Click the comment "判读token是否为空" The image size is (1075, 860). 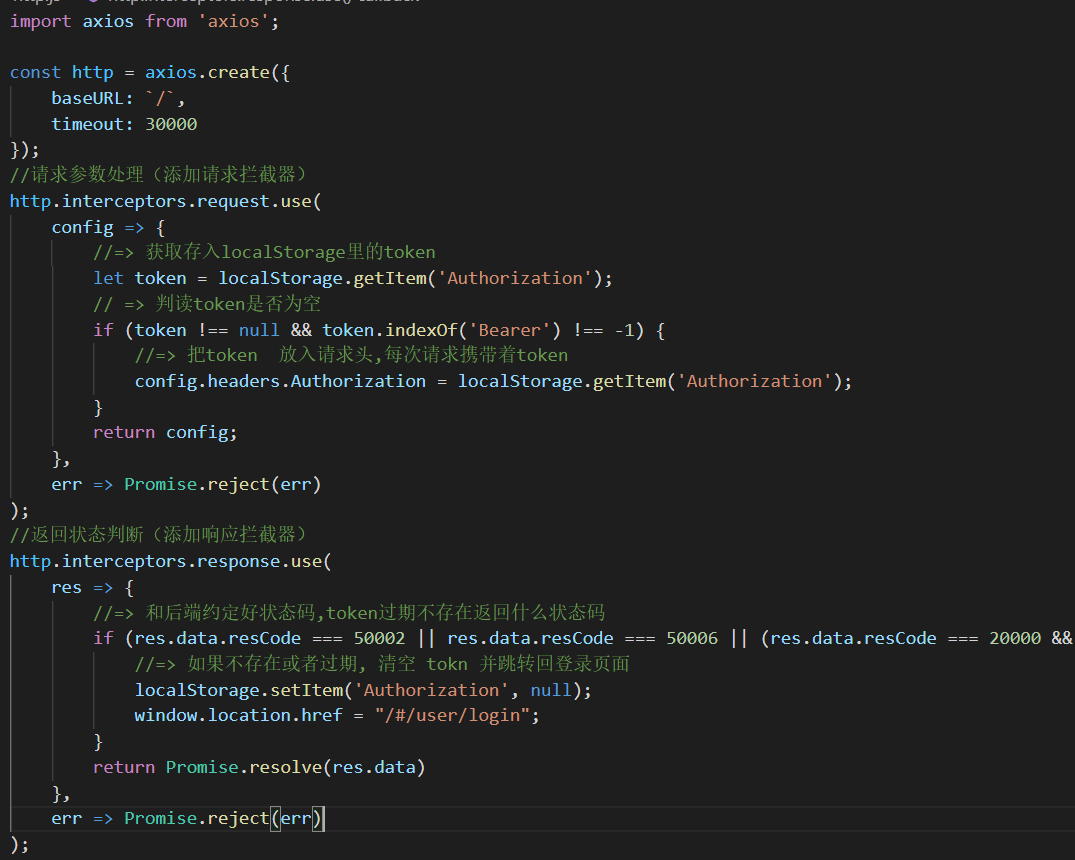pos(238,304)
